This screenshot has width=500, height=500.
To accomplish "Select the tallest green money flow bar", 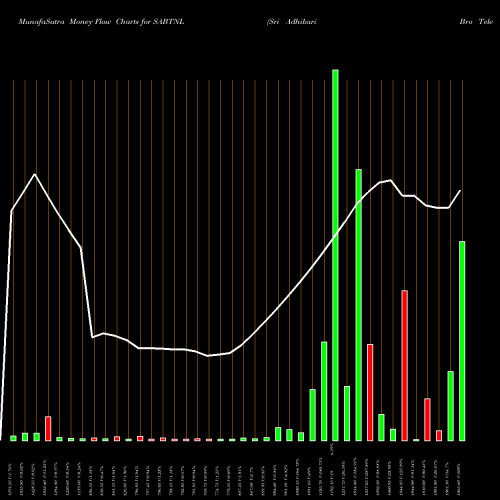I will 335,255.
